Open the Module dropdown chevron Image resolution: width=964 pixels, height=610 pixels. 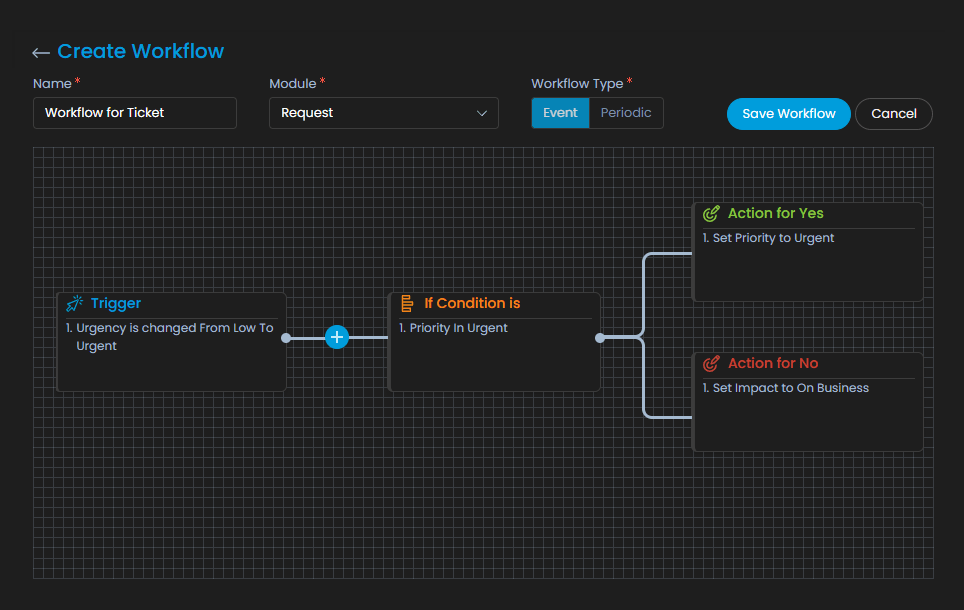[482, 113]
